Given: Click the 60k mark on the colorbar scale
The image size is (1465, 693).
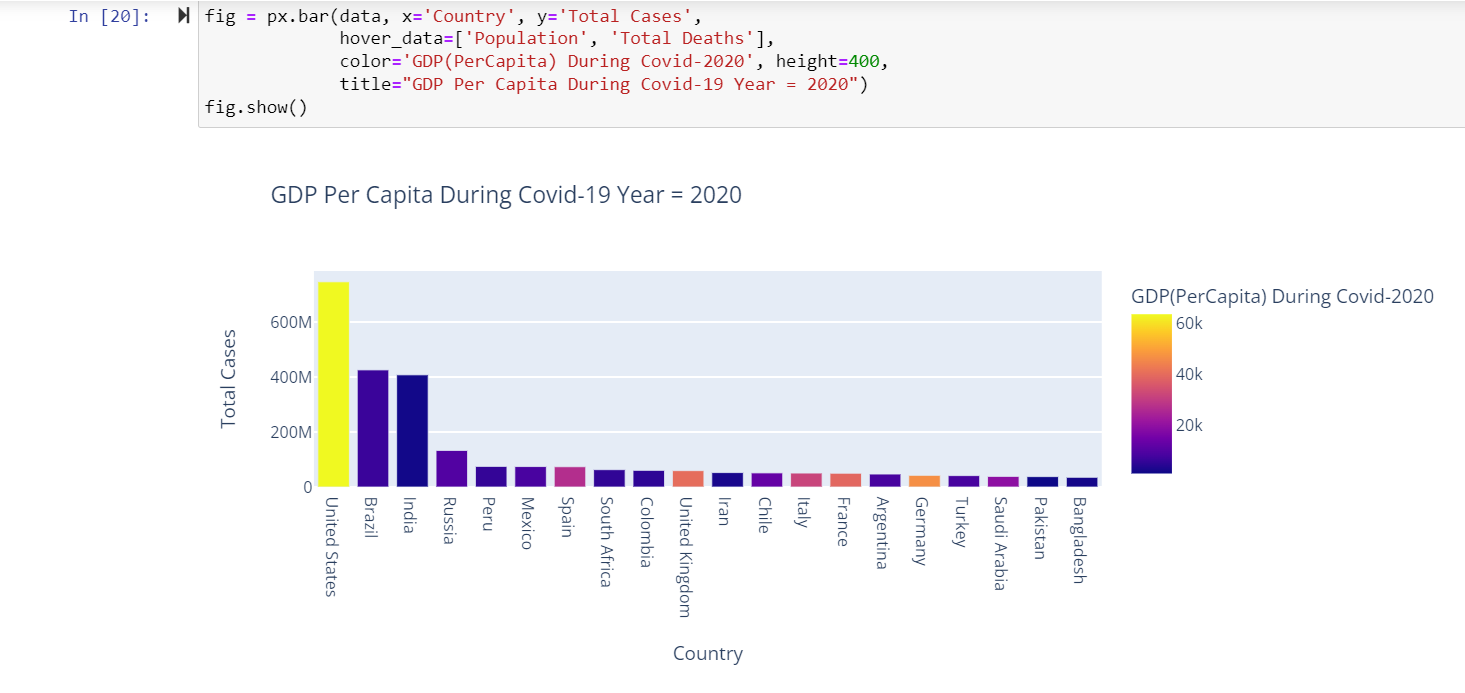Looking at the screenshot, I should (x=1190, y=323).
